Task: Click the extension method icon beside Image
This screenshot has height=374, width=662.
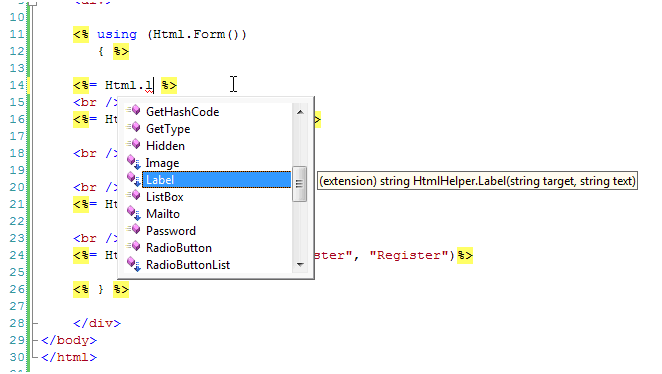Action: pyautogui.click(x=134, y=163)
